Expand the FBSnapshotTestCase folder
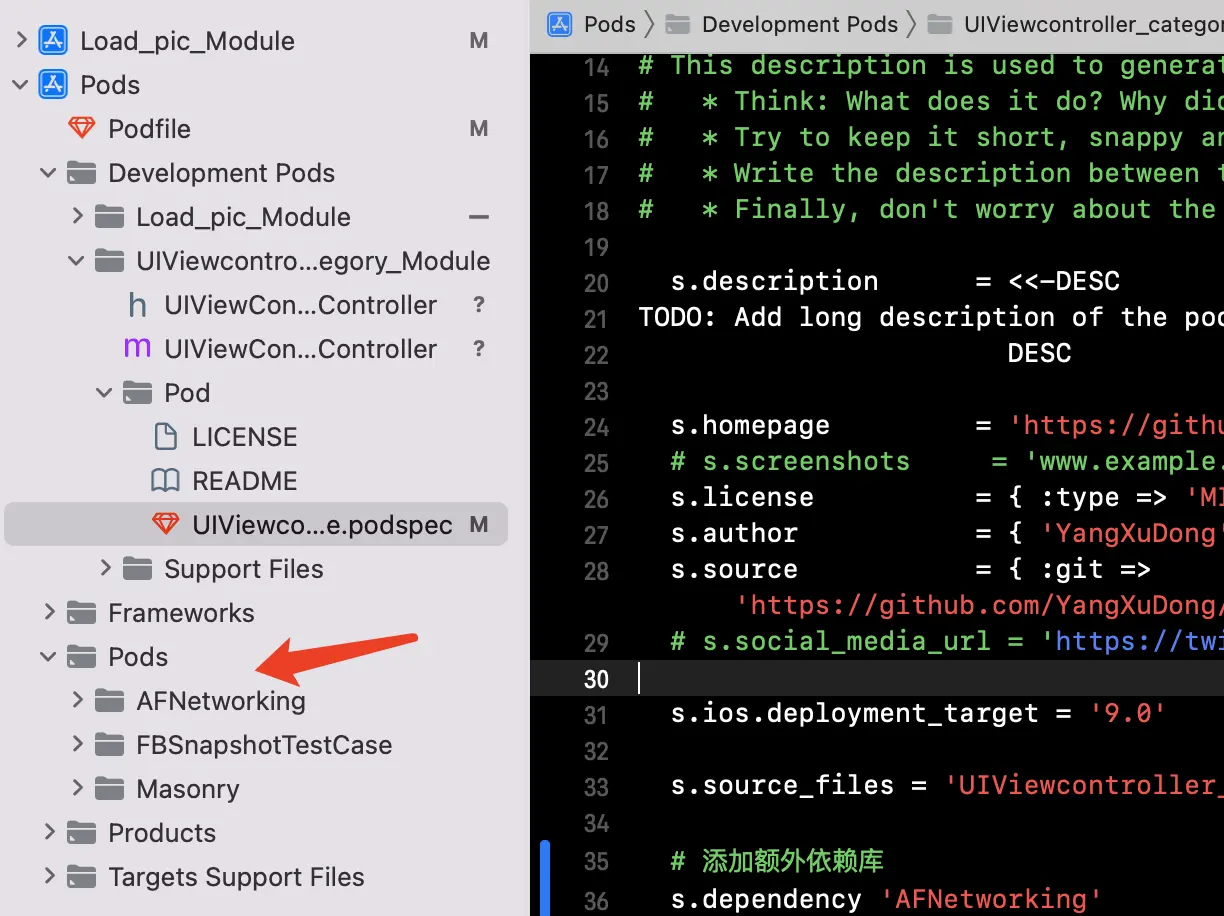Image resolution: width=1224 pixels, height=916 pixels. tap(77, 745)
